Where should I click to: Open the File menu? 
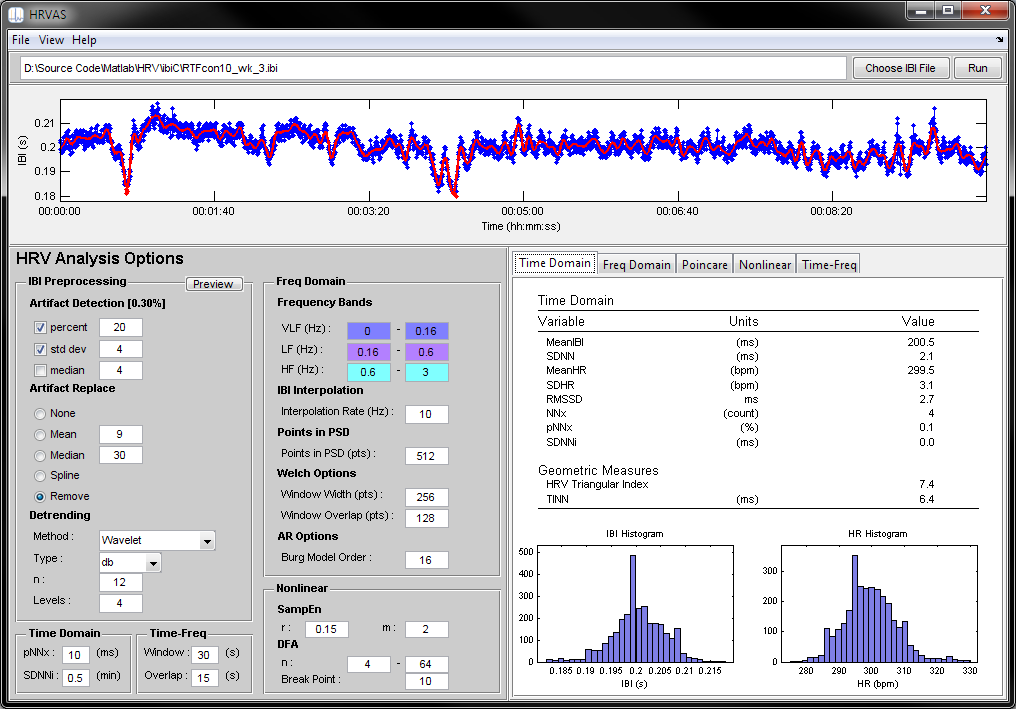tap(21, 40)
